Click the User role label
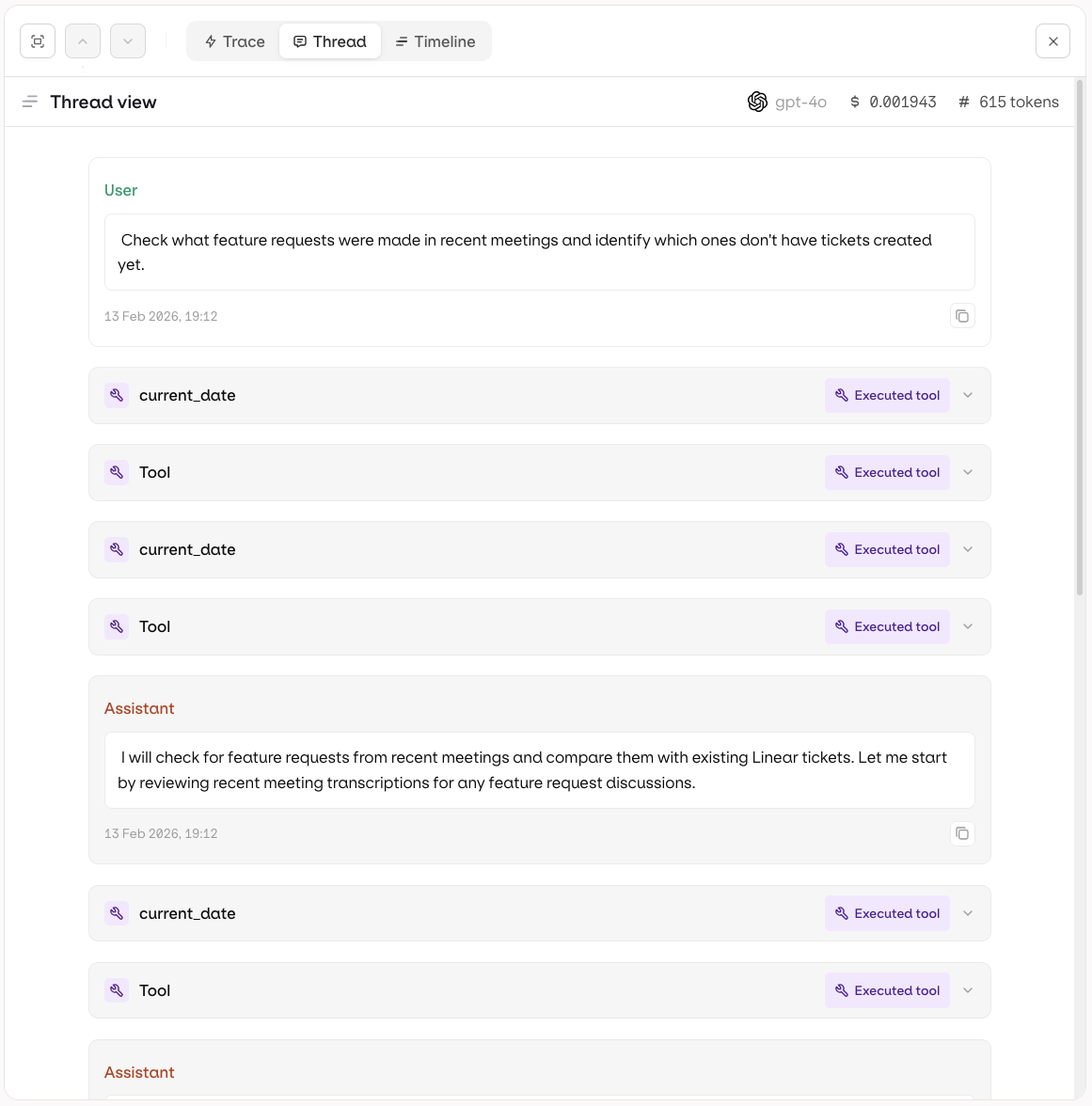Screen dimensions: 1092x1106 [x=120, y=190]
